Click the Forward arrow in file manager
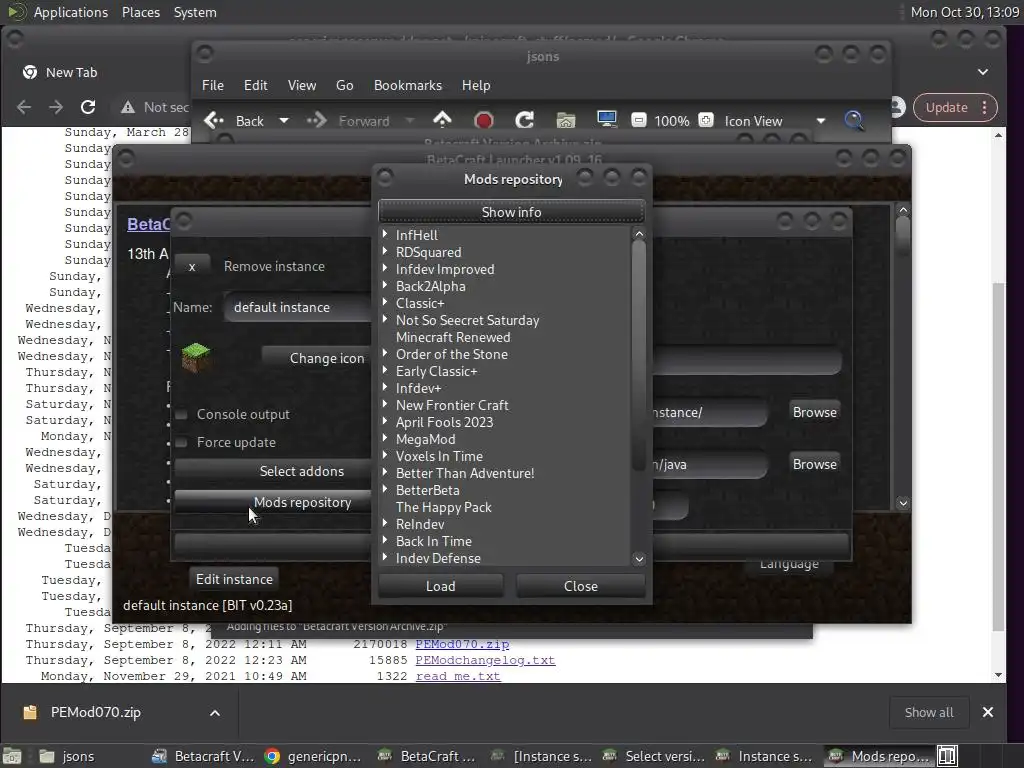 [317, 121]
